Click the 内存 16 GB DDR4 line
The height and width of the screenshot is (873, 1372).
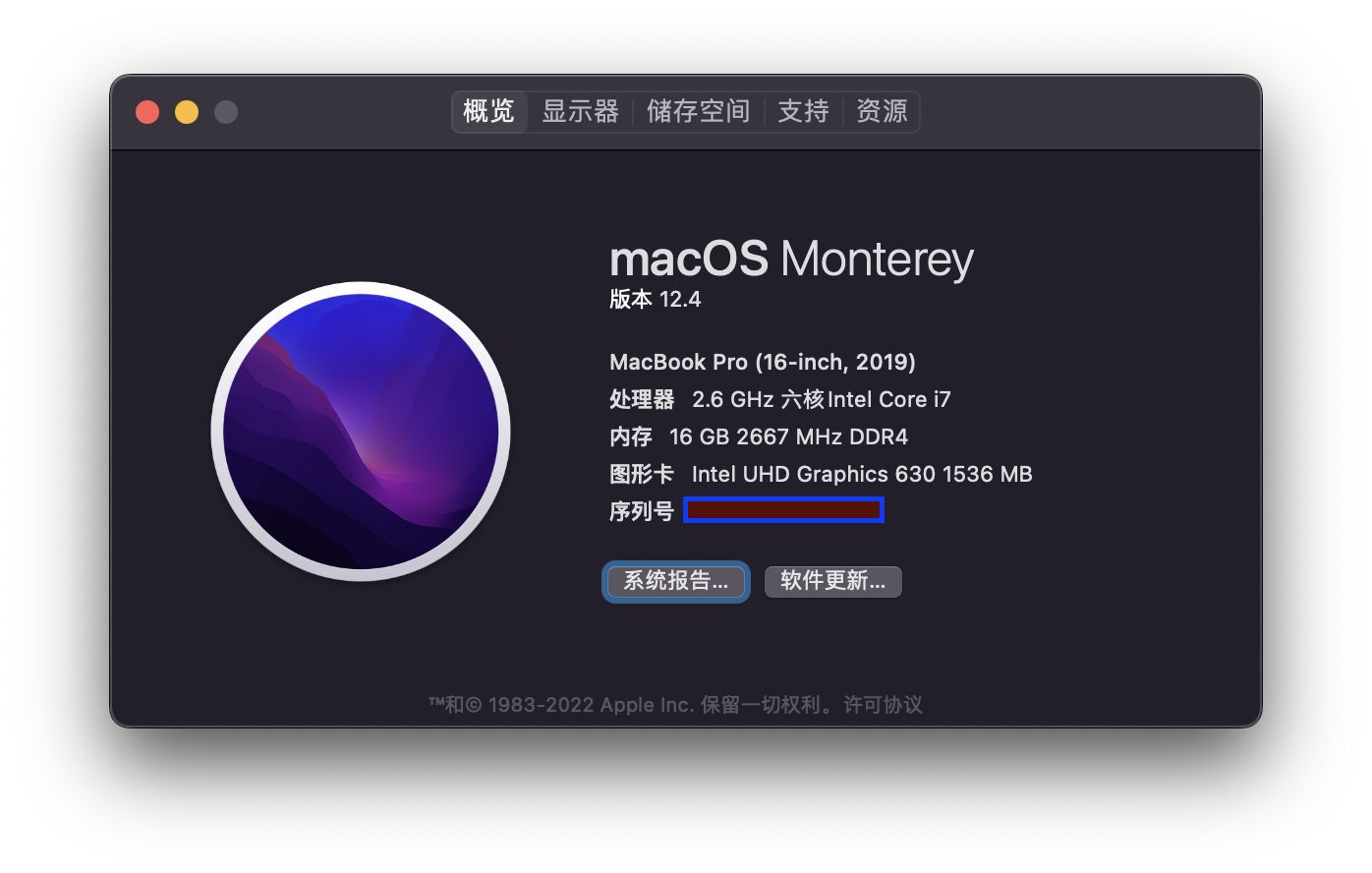pyautogui.click(x=759, y=436)
